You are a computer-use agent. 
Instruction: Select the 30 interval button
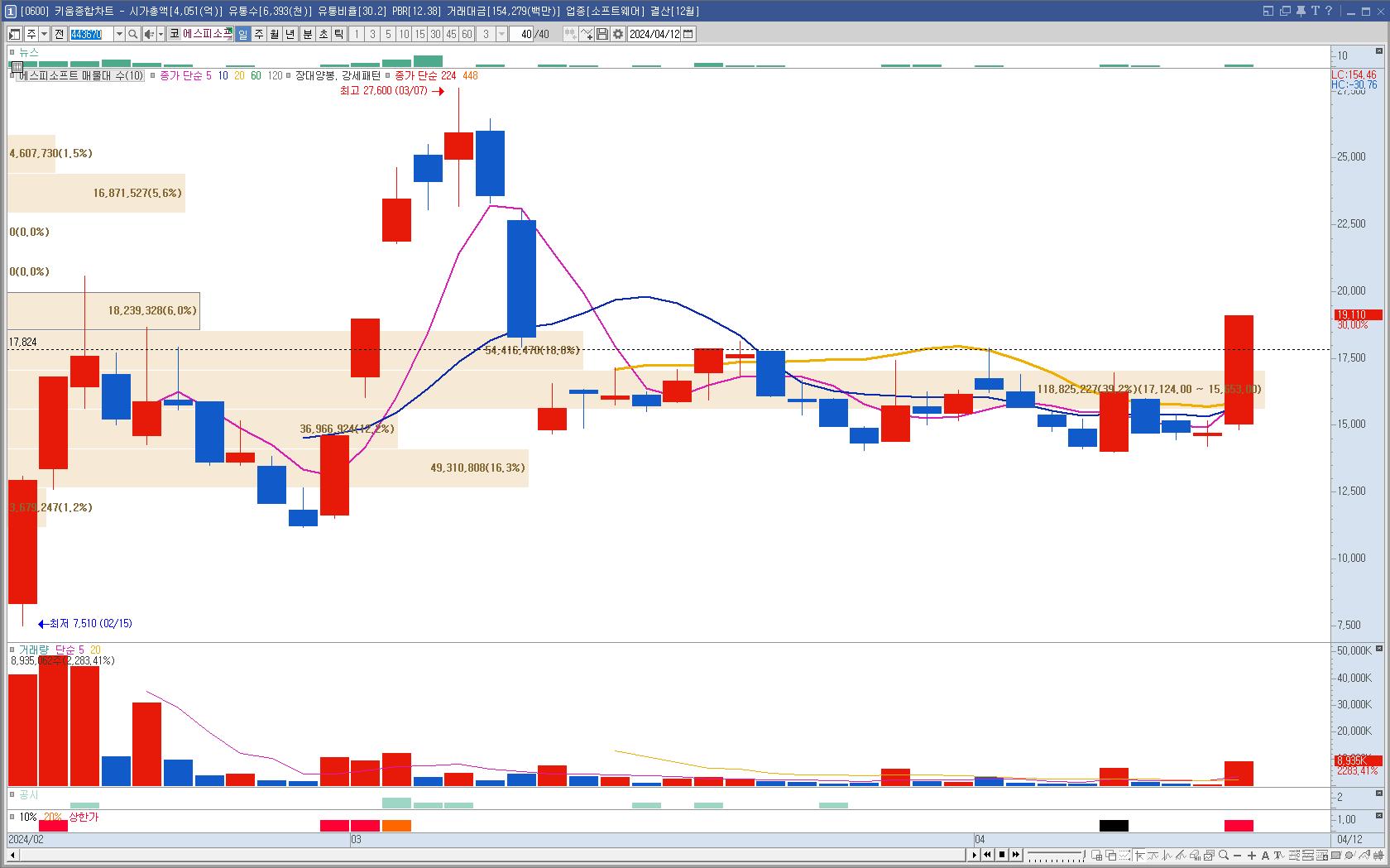[x=435, y=34]
